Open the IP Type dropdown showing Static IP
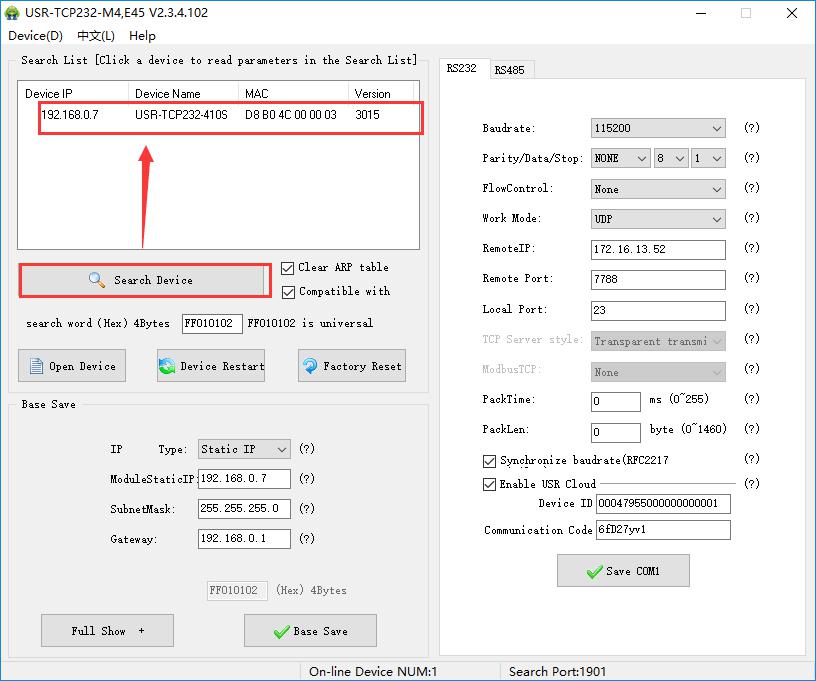Image resolution: width=816 pixels, height=681 pixels. [x=244, y=449]
